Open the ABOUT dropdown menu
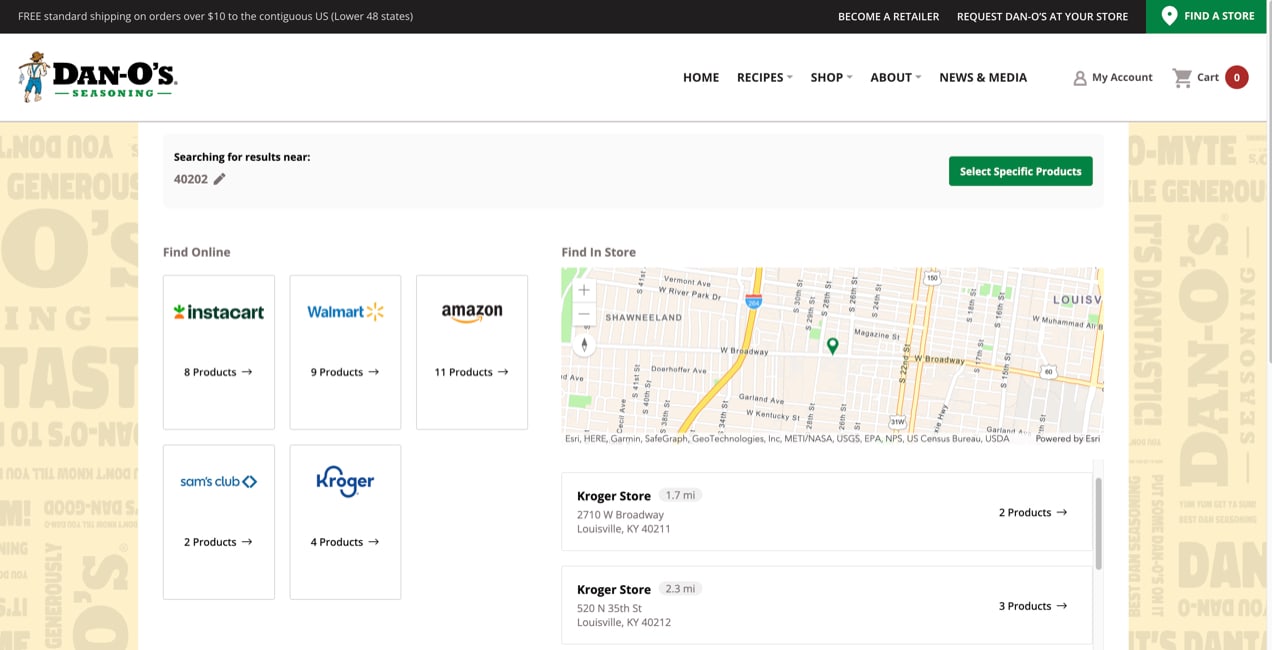 coord(891,77)
